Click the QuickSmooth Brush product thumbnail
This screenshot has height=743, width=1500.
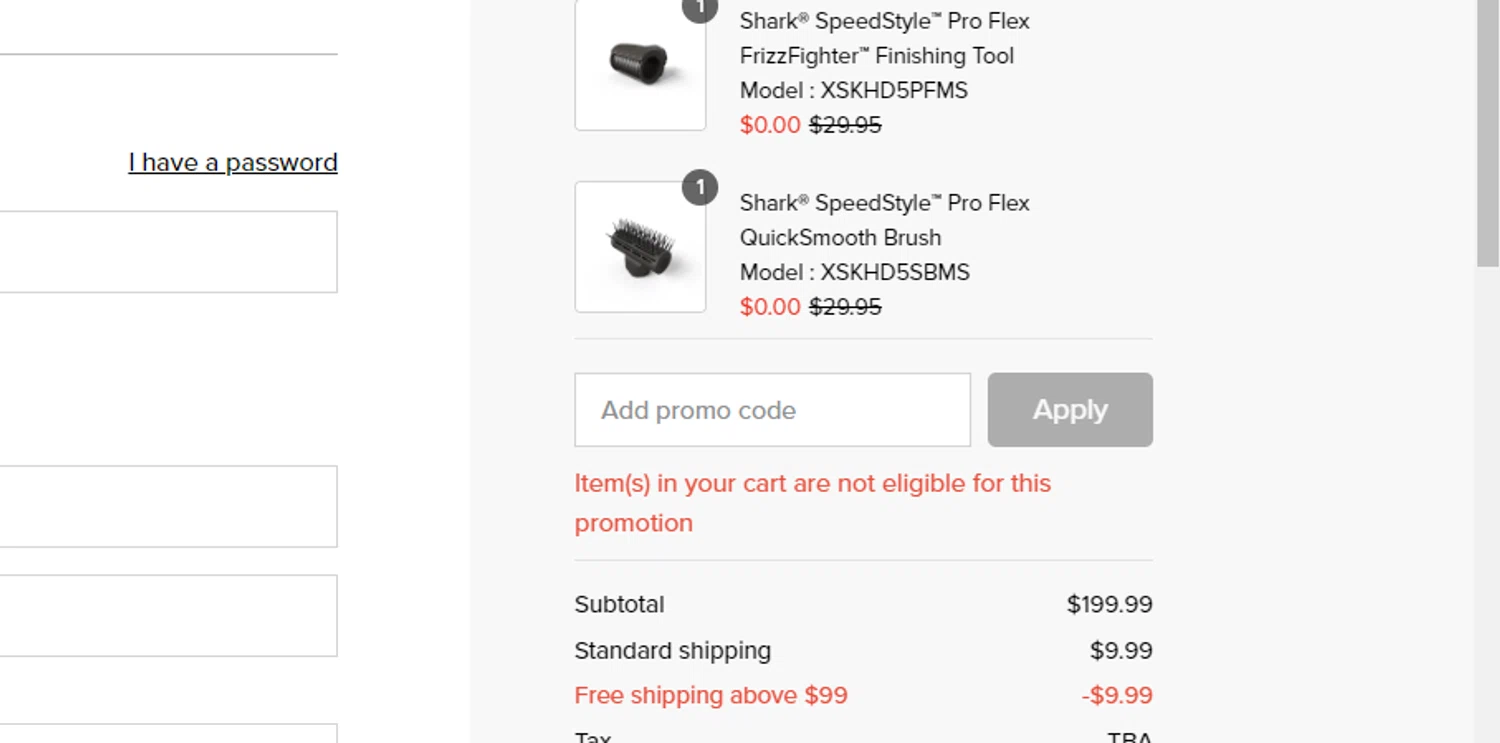tap(640, 247)
